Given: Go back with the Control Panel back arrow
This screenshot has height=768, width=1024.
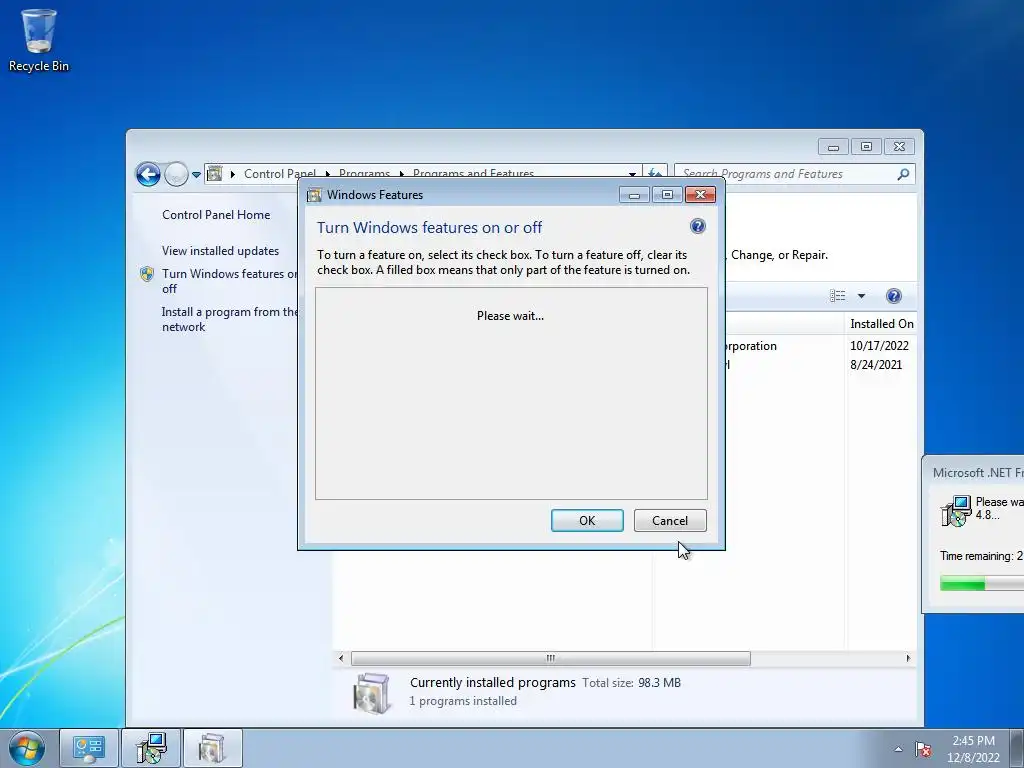Looking at the screenshot, I should pos(148,174).
